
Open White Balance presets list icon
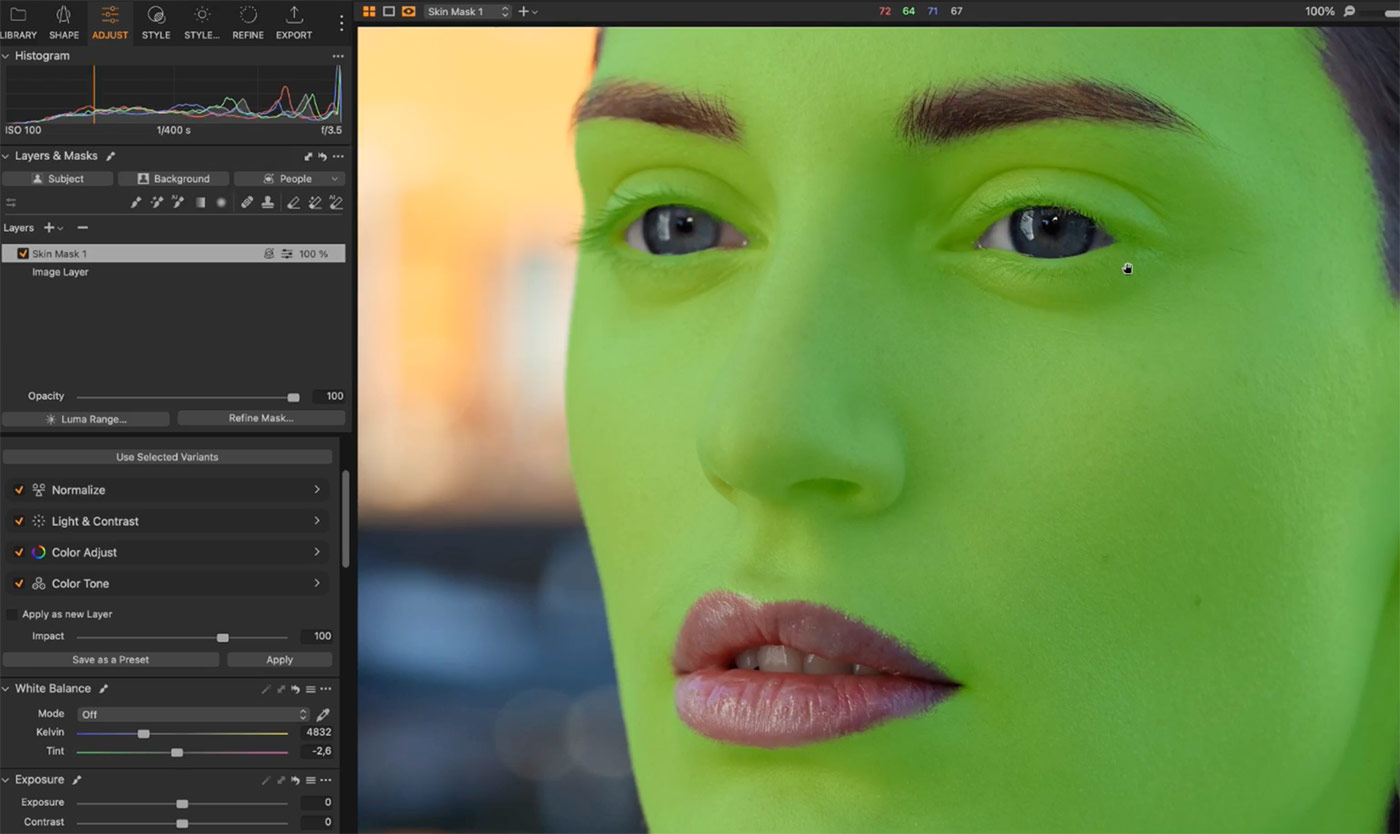pyautogui.click(x=310, y=689)
